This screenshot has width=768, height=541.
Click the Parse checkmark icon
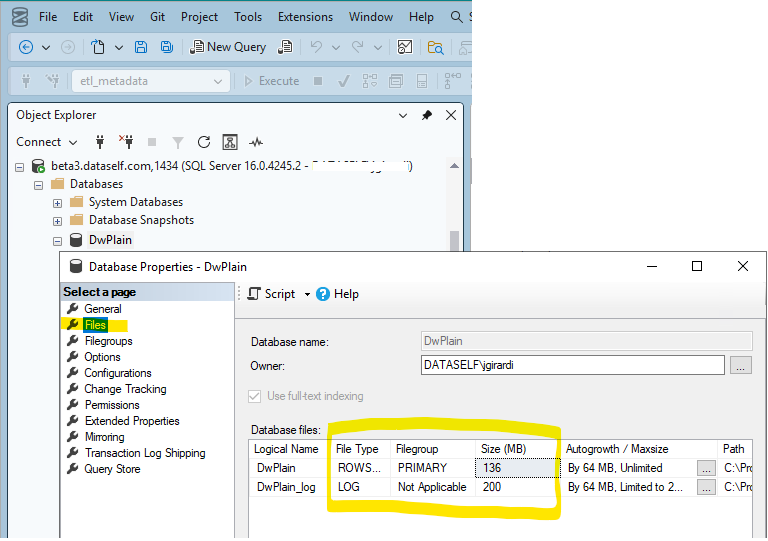click(x=344, y=81)
